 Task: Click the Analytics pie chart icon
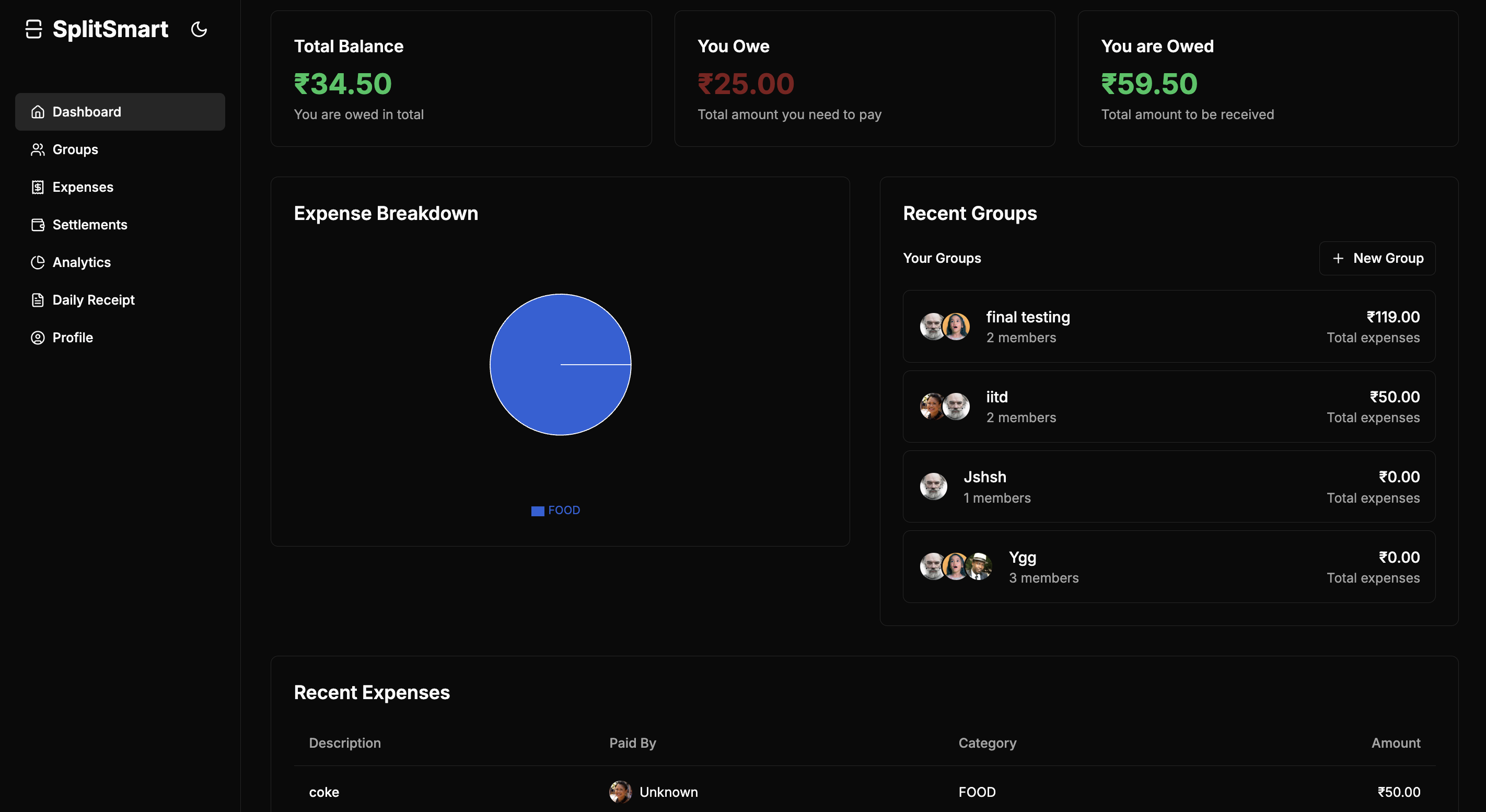(x=38, y=262)
